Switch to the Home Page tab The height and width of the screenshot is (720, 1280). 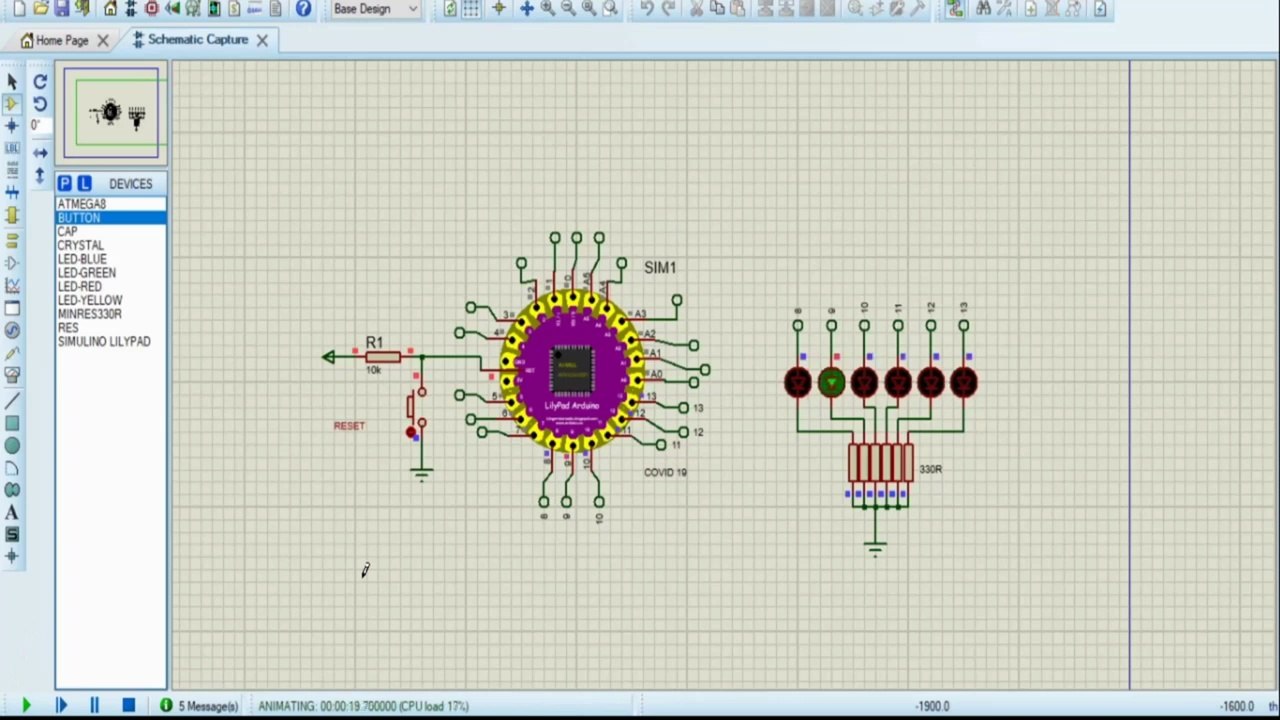(x=62, y=40)
